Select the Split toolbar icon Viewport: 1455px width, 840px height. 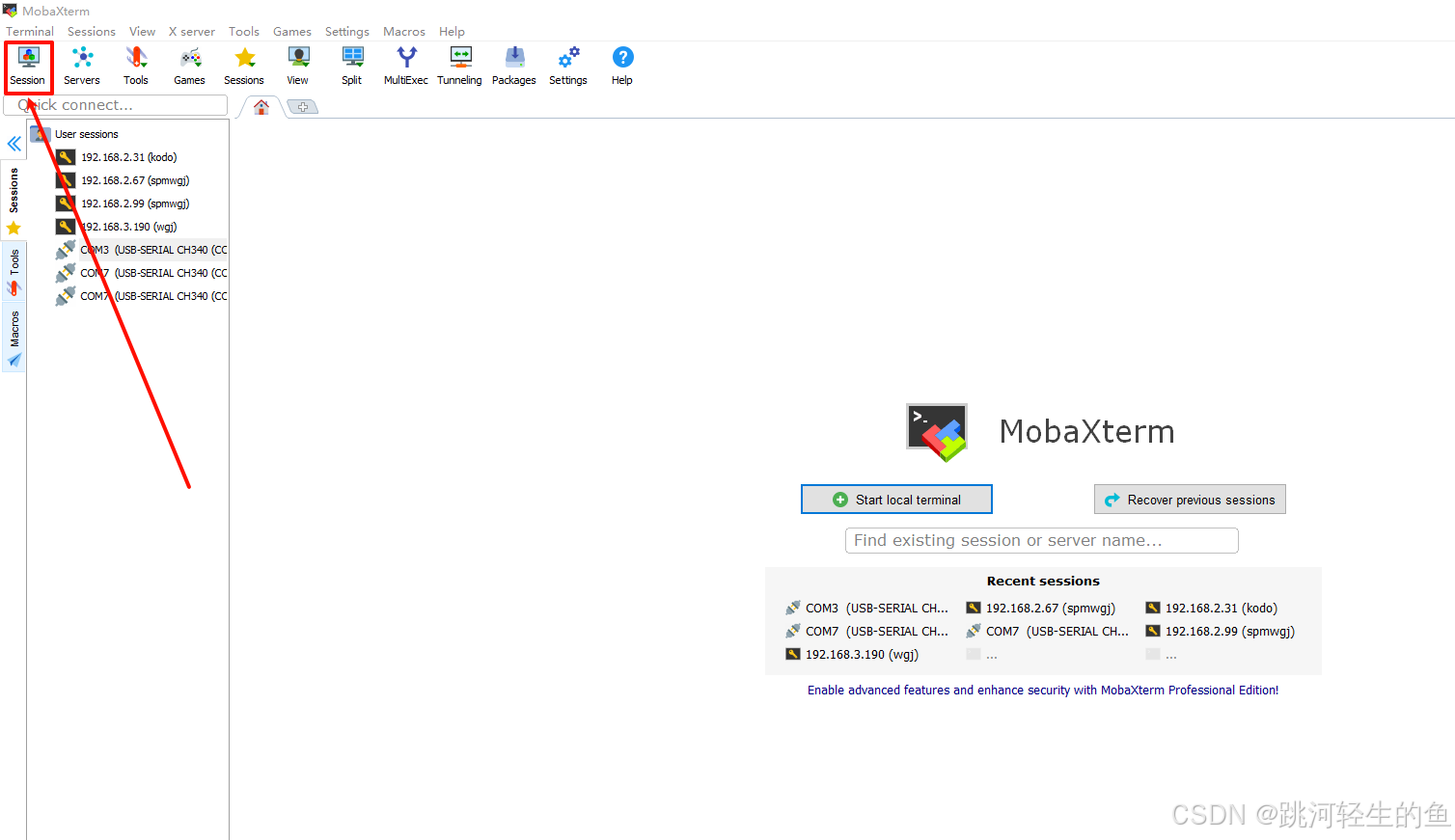coord(352,67)
